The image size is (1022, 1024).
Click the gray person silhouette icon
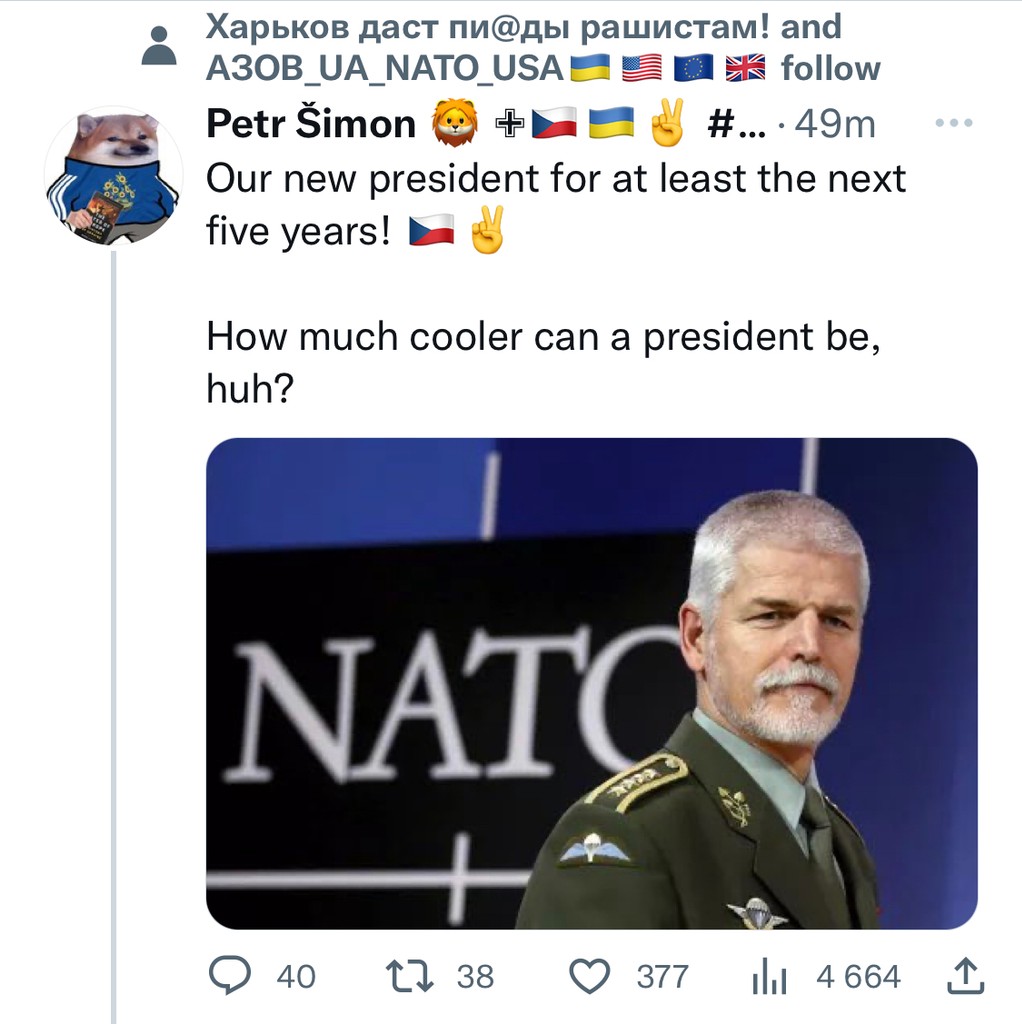pyautogui.click(x=158, y=45)
